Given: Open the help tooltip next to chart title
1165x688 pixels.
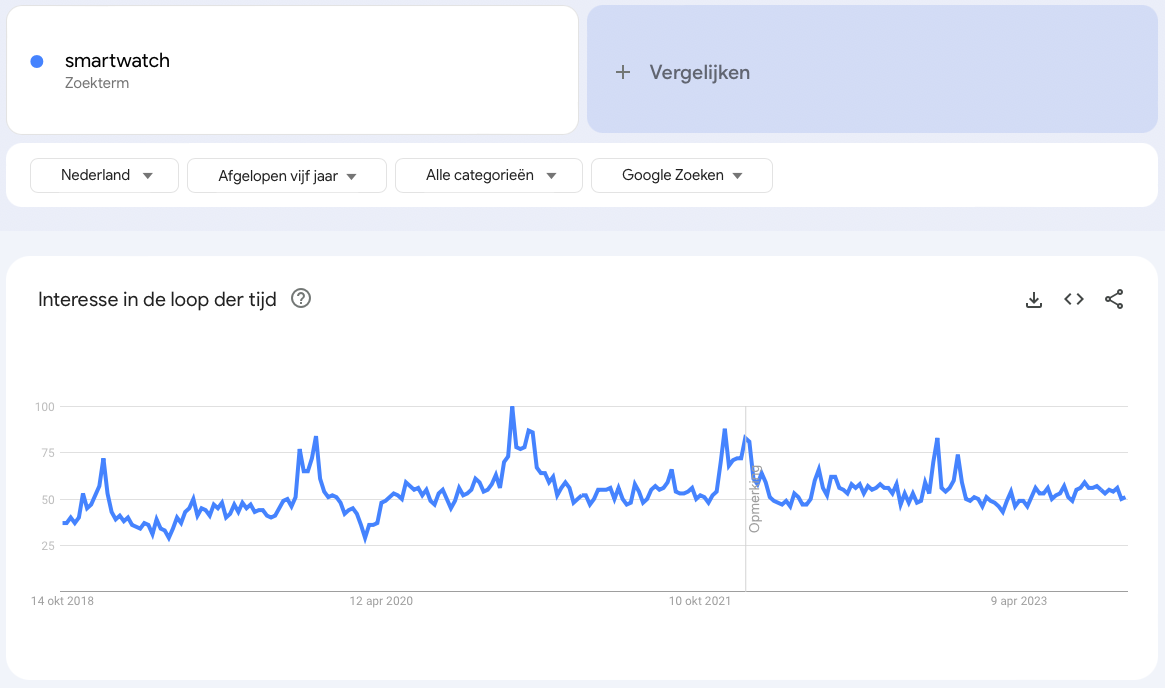Looking at the screenshot, I should pos(300,299).
